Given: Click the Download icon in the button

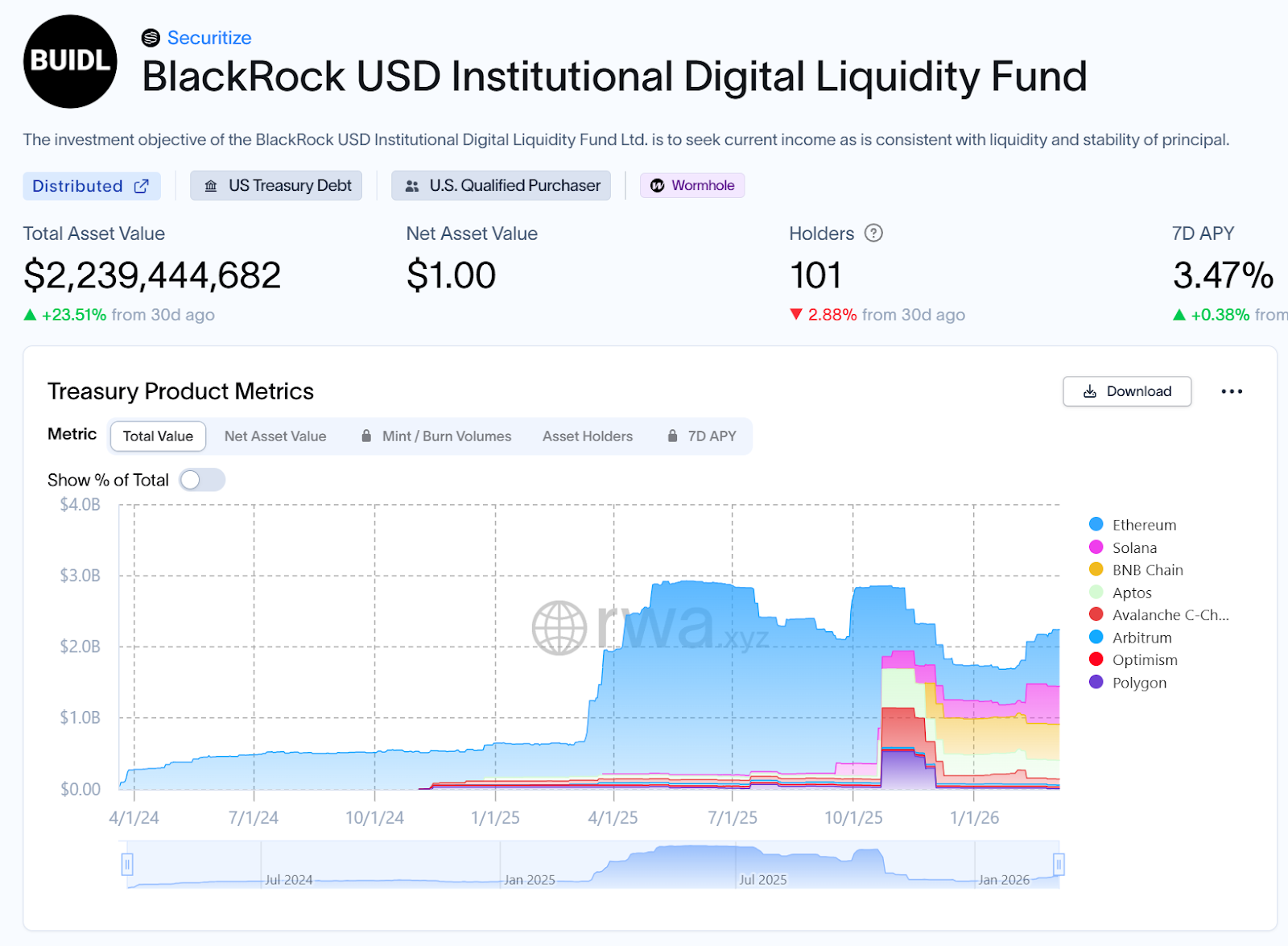Looking at the screenshot, I should (x=1090, y=391).
